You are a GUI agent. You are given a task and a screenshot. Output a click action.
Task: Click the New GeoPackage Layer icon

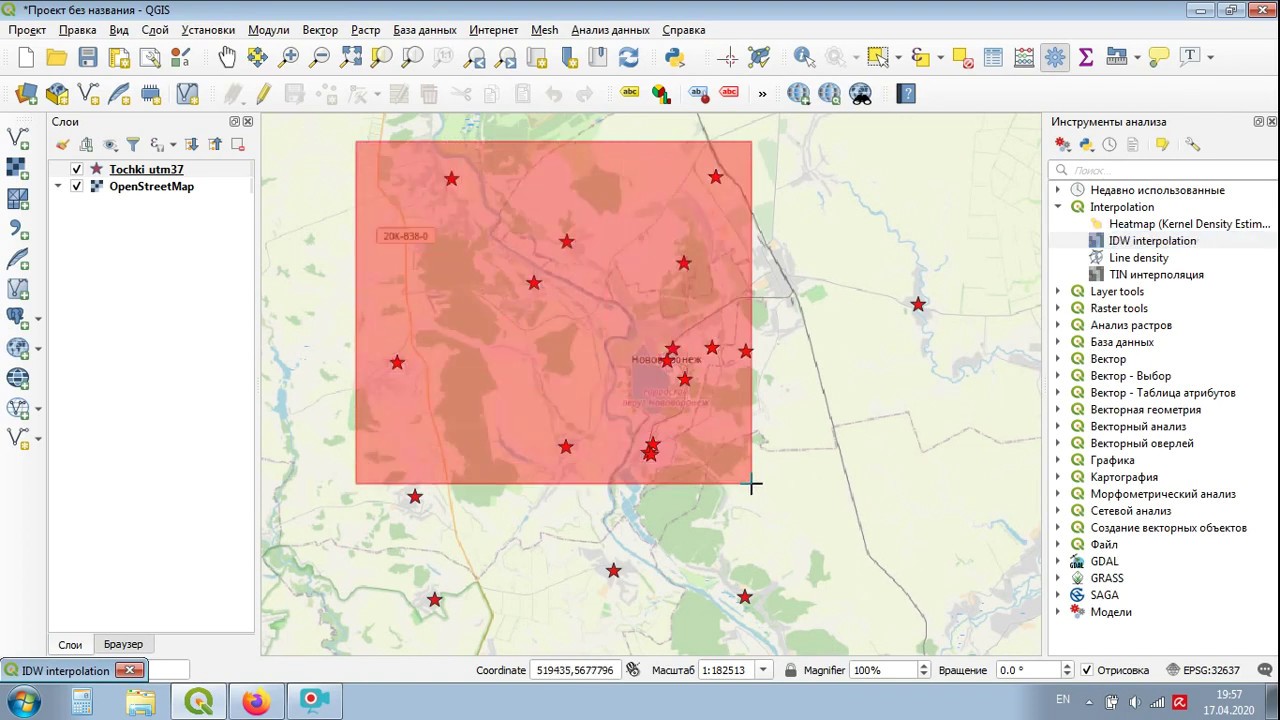57,94
